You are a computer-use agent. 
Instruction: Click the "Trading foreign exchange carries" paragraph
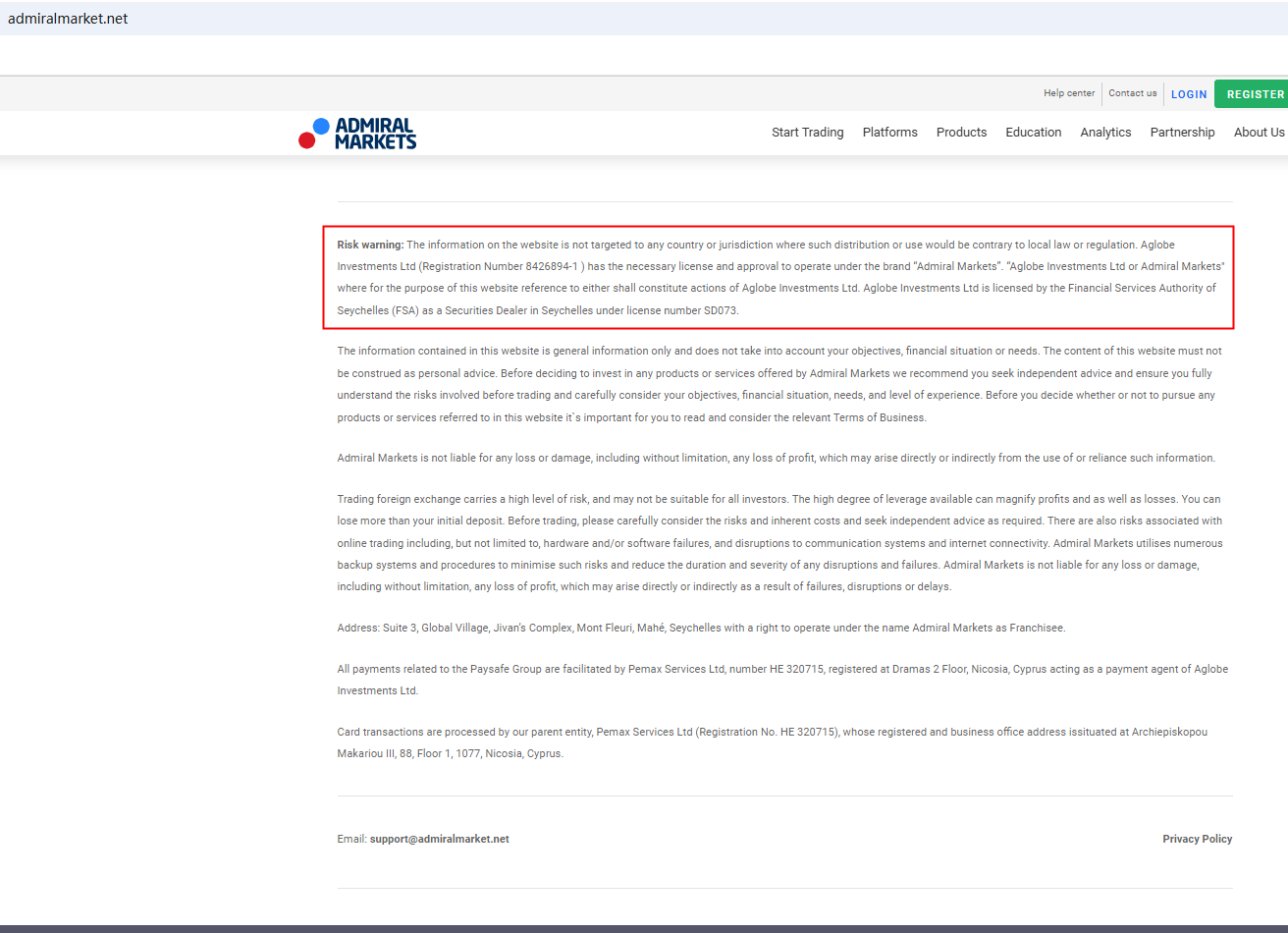780,543
